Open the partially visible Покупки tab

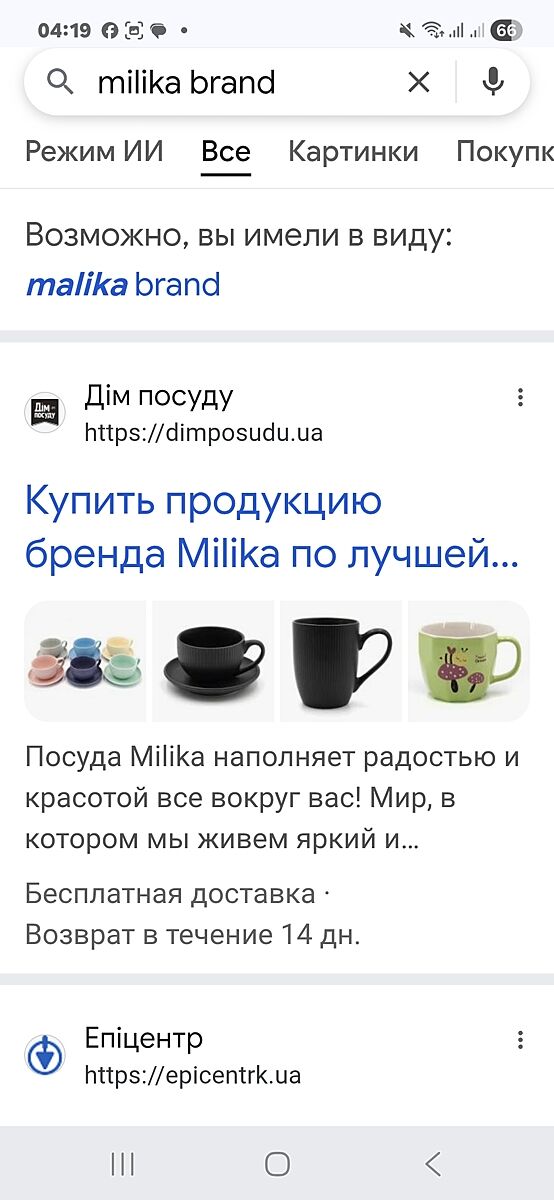tap(505, 152)
